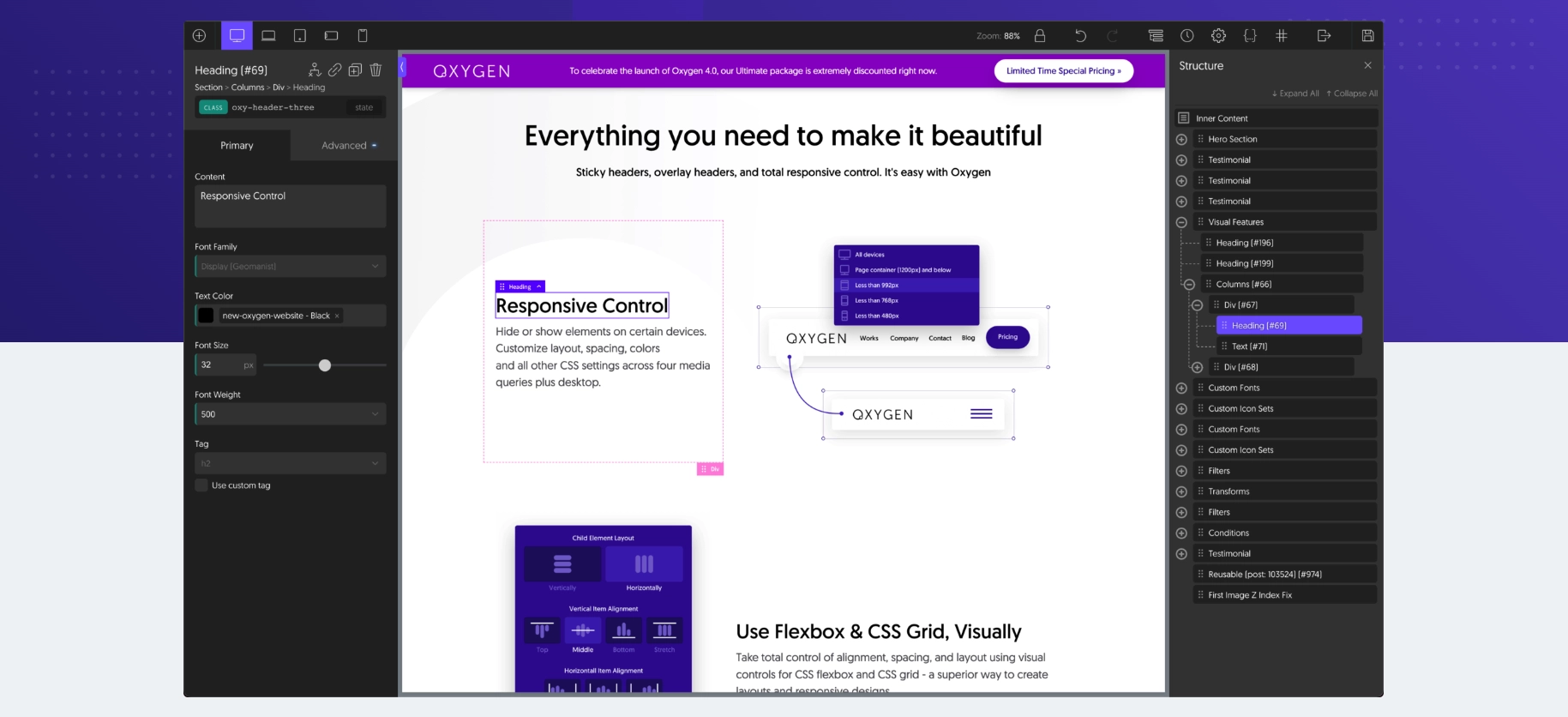Delete the Heading element with trash icon
The image size is (1568, 717).
point(375,69)
